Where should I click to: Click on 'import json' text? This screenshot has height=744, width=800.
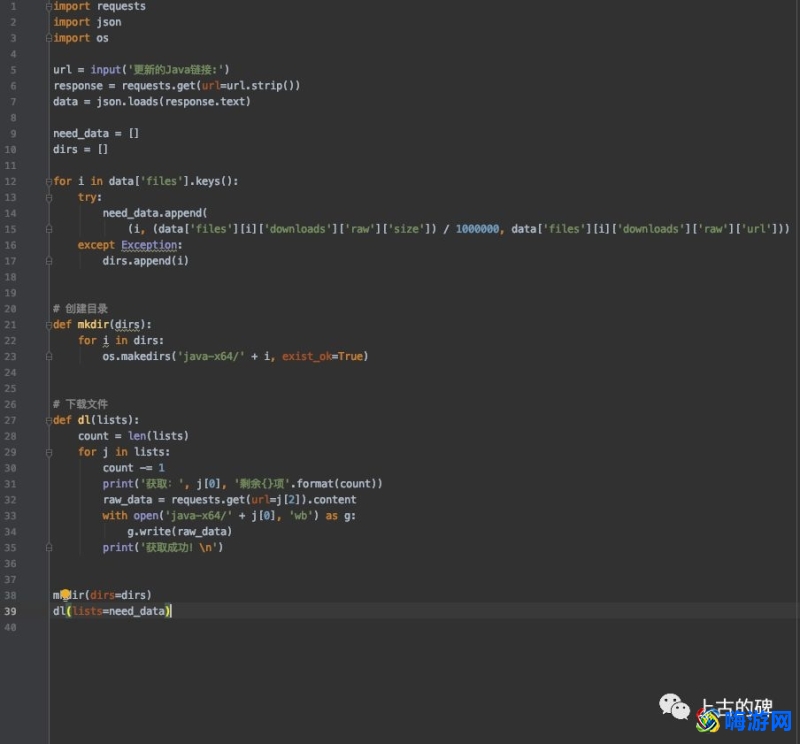pyautogui.click(x=87, y=22)
